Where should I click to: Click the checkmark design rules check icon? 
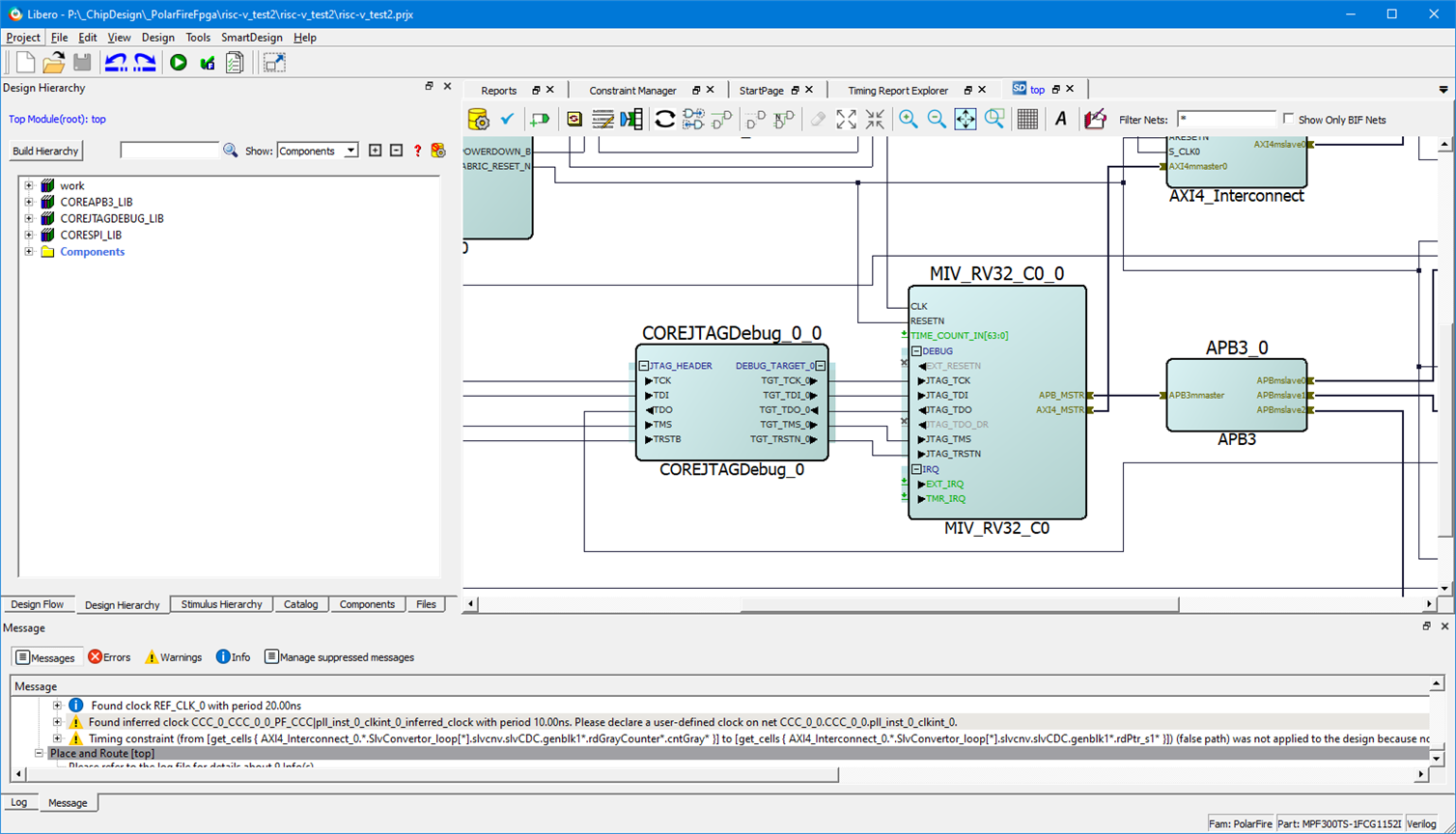tap(507, 119)
